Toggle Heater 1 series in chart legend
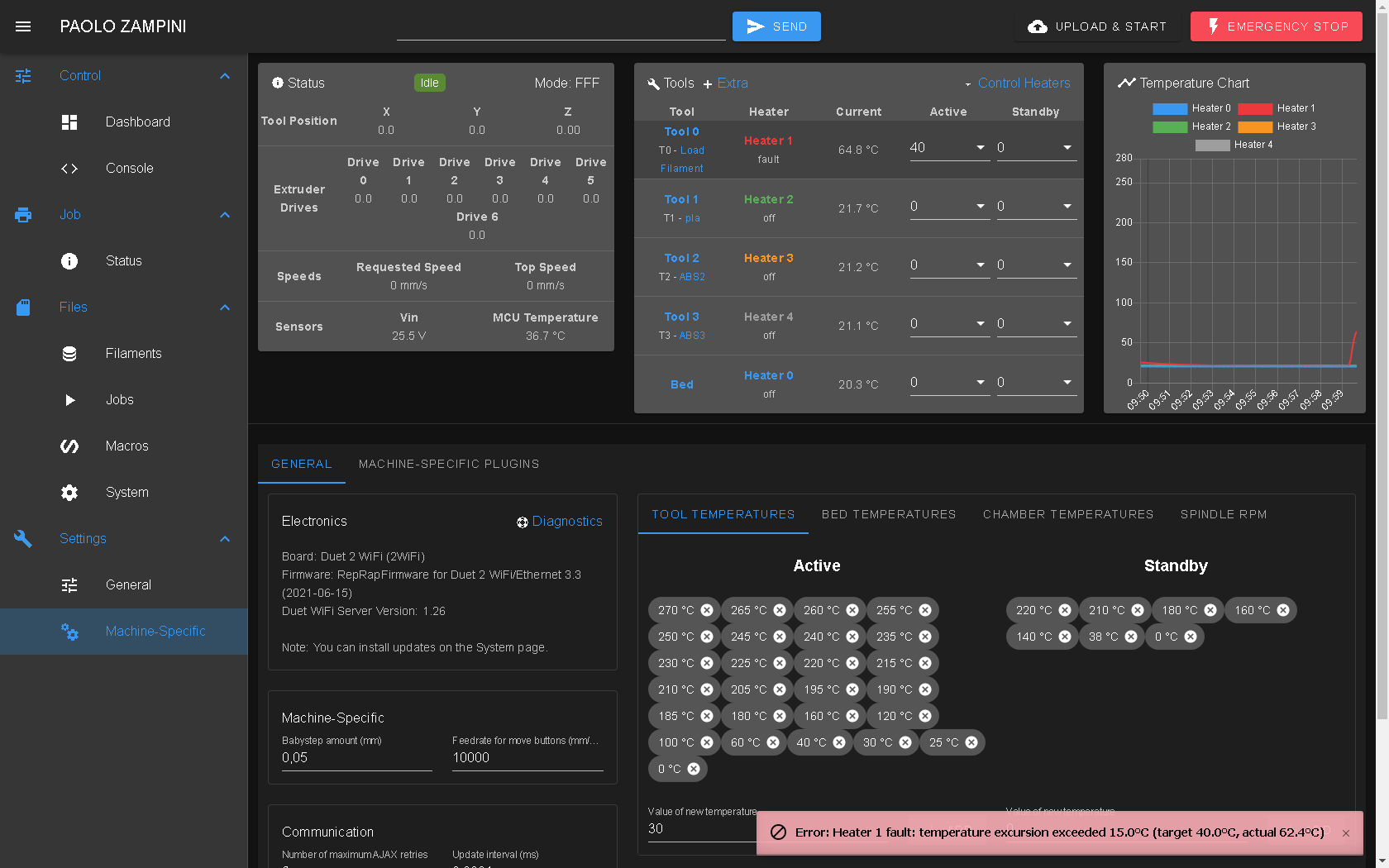 tap(1277, 108)
